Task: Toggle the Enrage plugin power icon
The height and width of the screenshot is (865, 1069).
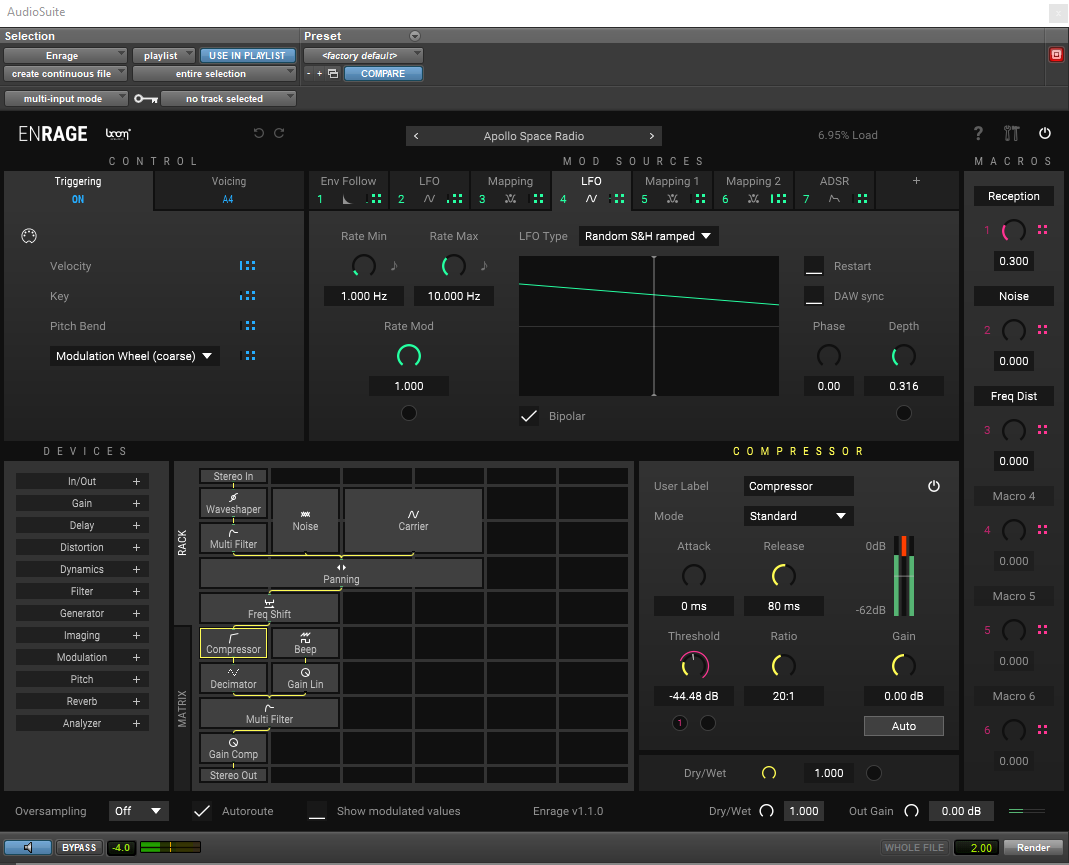Action: [x=1045, y=134]
